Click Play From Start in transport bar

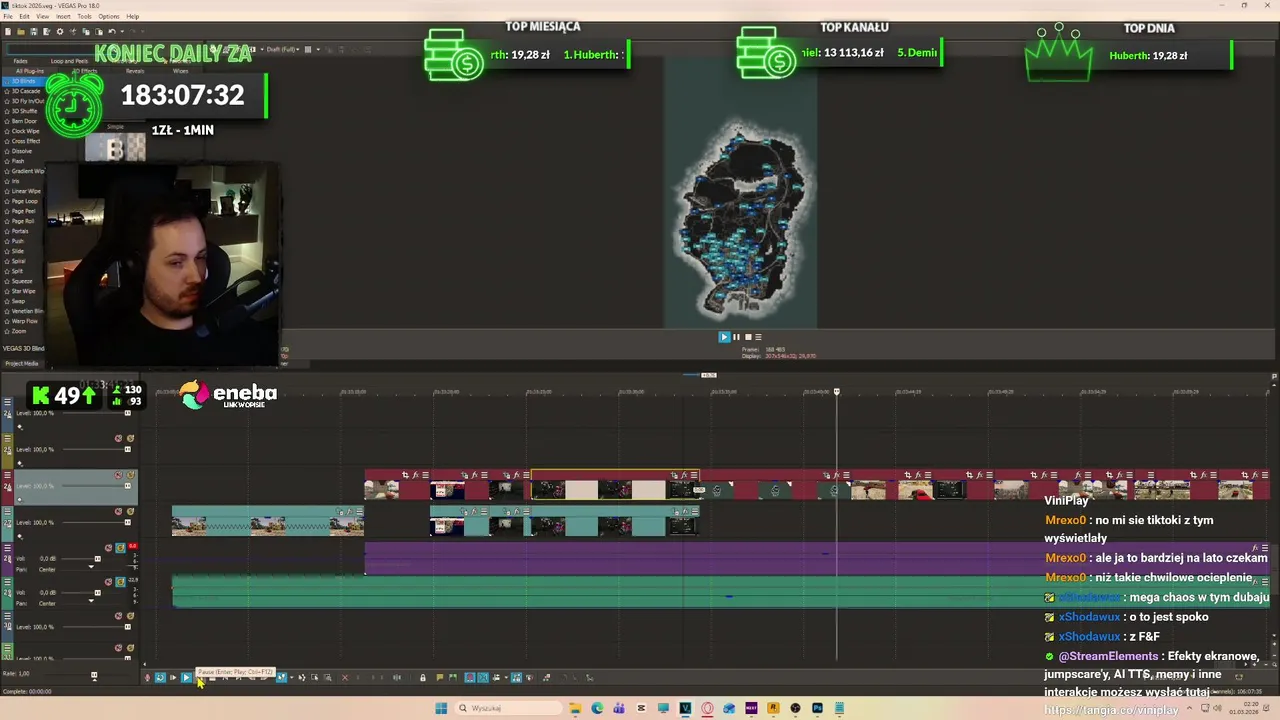coord(173,678)
